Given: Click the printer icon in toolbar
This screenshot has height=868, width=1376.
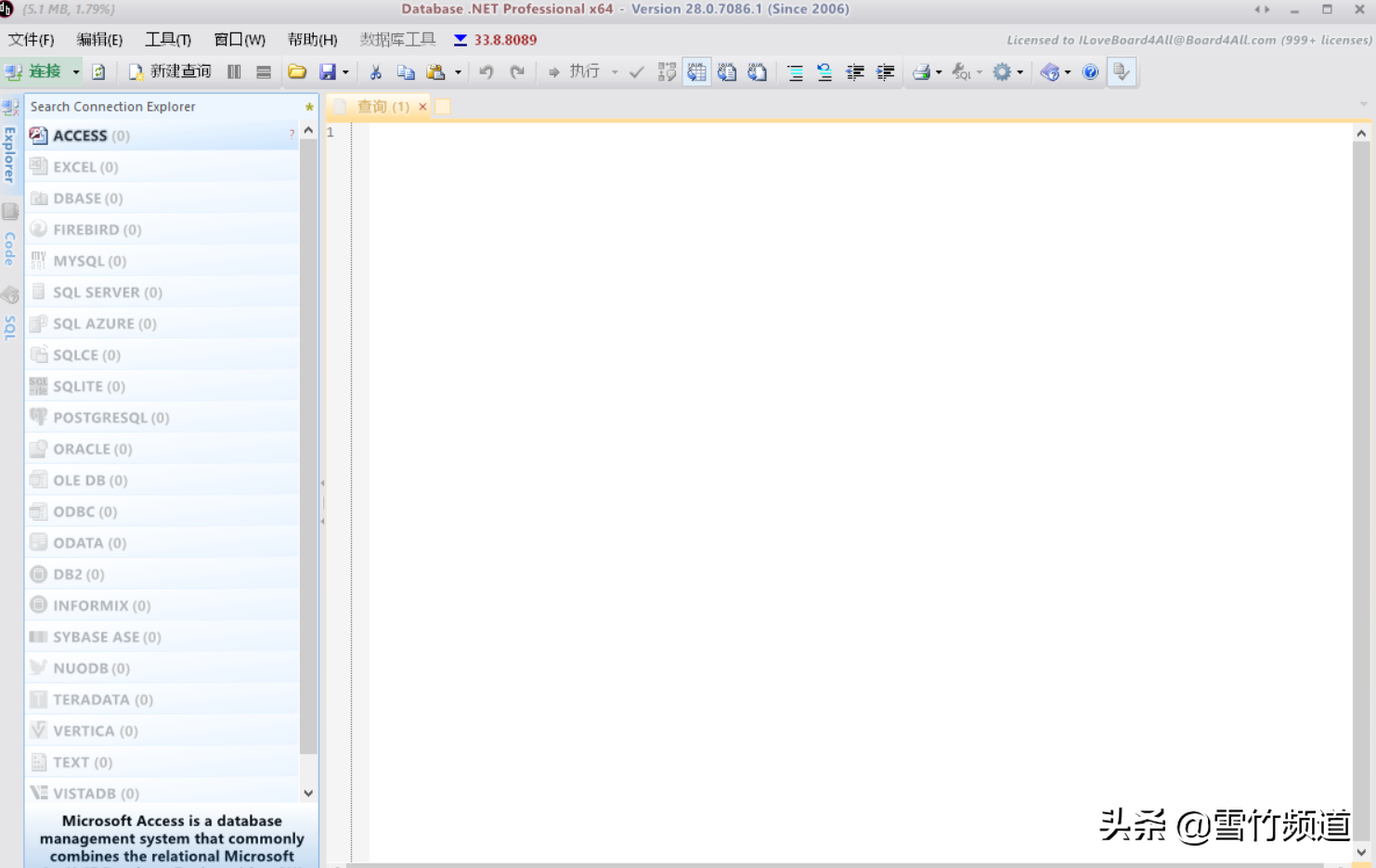Looking at the screenshot, I should [921, 72].
